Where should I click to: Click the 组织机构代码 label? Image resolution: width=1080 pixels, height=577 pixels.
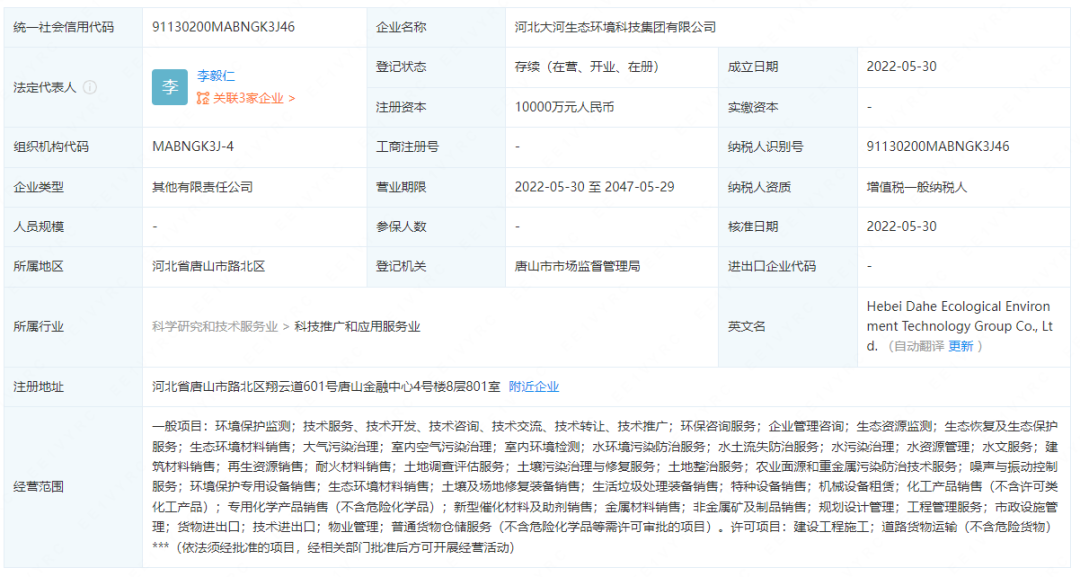click(x=52, y=147)
